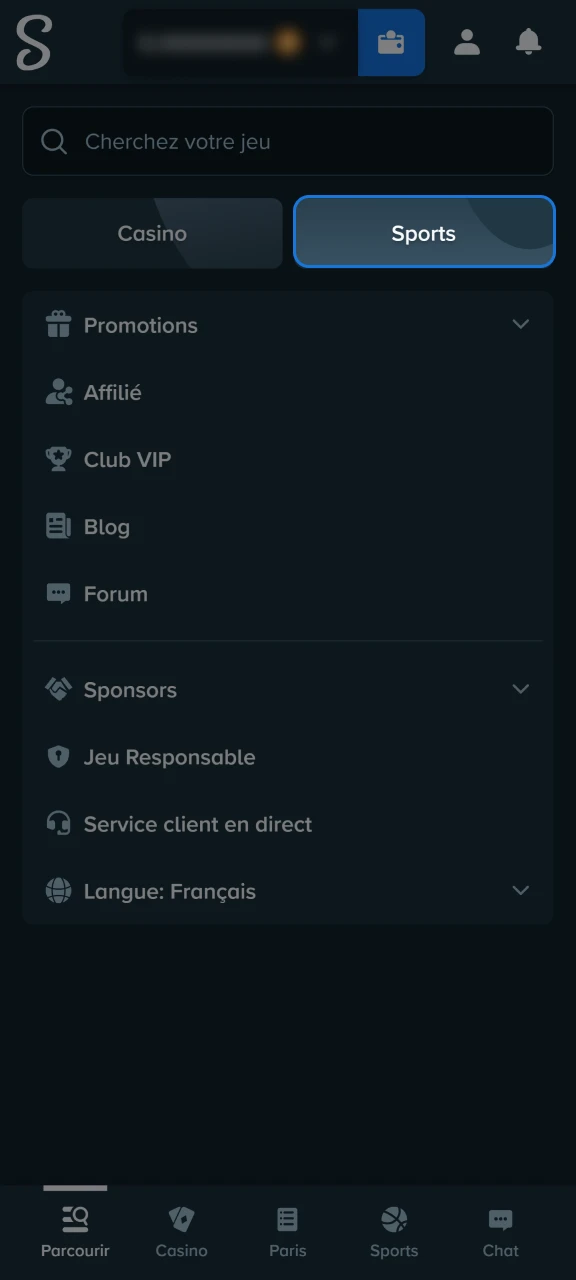Screen dimensions: 576x1280
Task: Start Service client en direct
Action: coord(197,824)
